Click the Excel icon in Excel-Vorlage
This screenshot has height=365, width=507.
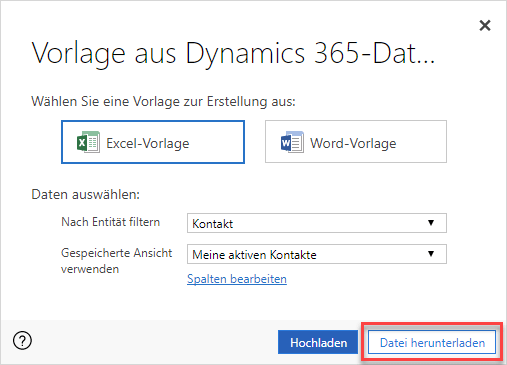[88, 142]
